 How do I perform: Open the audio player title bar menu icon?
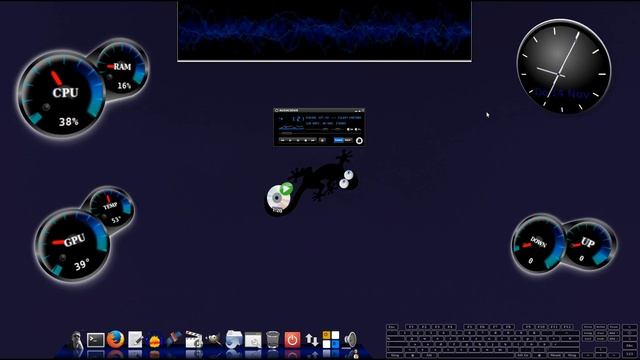pyautogui.click(x=276, y=110)
